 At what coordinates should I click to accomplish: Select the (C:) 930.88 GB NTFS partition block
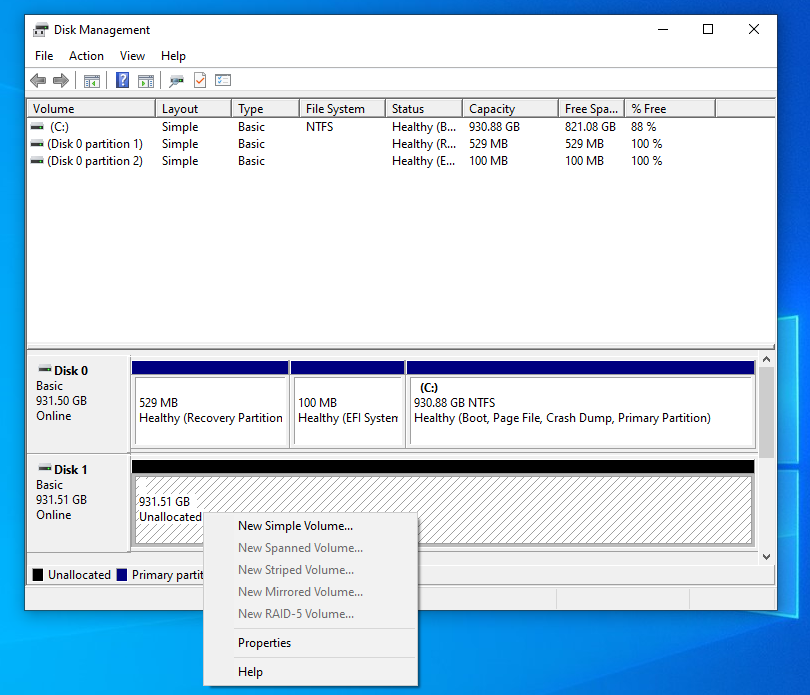[x=581, y=404]
